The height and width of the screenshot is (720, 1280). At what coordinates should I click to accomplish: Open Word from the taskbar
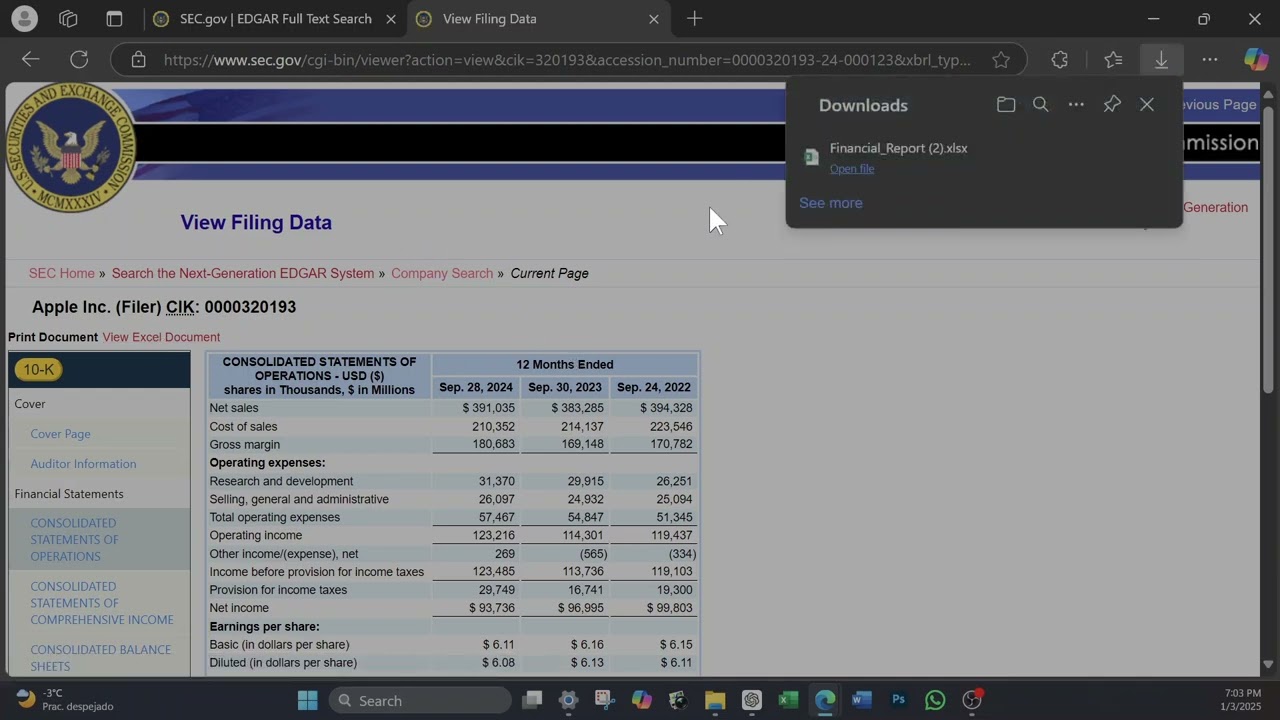point(861,700)
